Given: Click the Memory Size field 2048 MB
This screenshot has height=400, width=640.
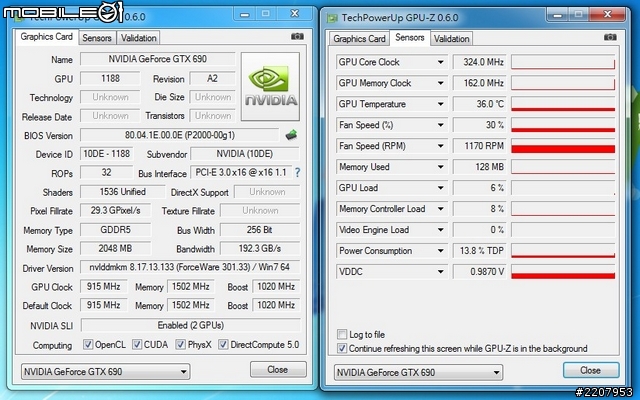Looking at the screenshot, I should [116, 249].
